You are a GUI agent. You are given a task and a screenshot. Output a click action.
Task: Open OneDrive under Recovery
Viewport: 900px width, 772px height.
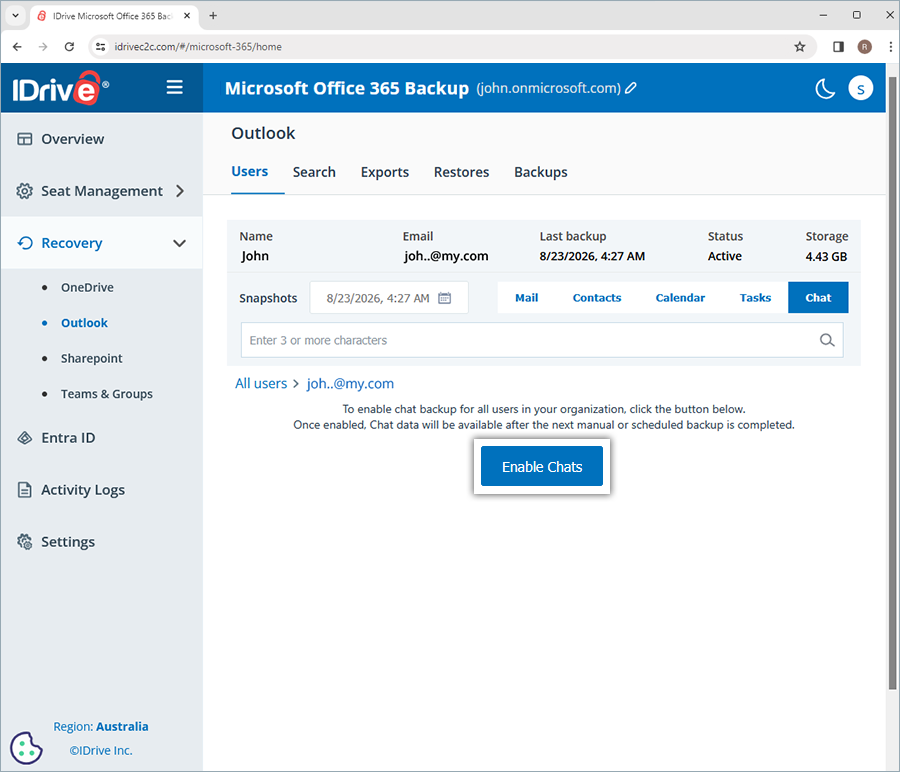[x=87, y=288]
